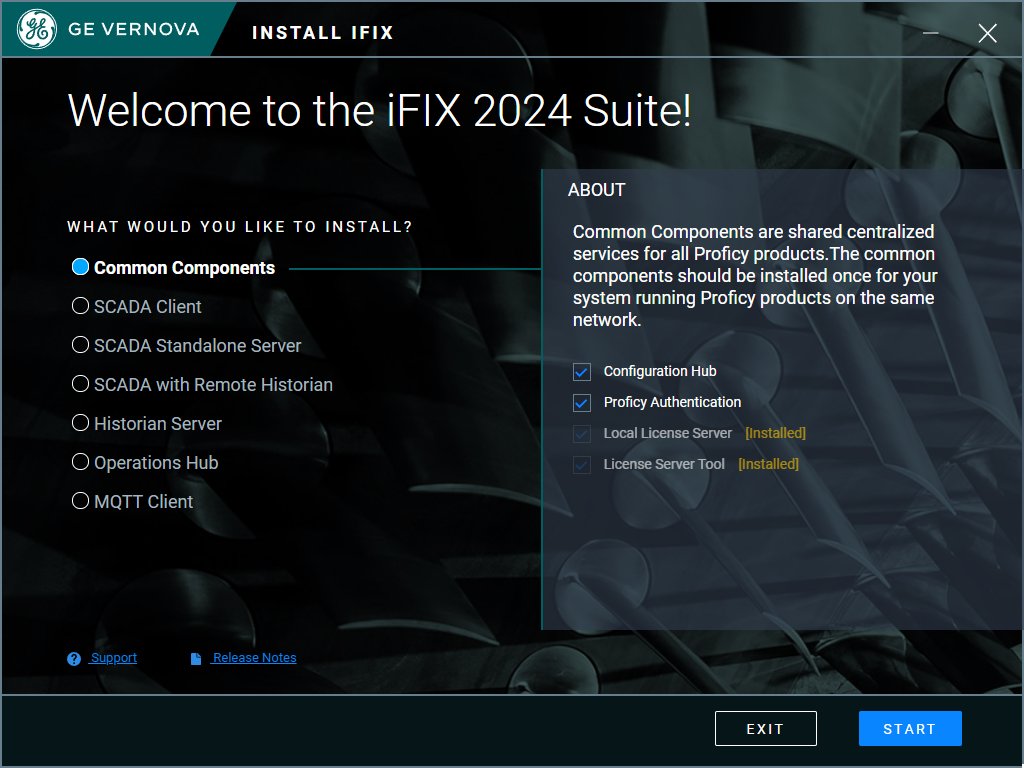Screen dimensions: 1024x768
Task: Close the Install iFIX window
Action: point(987,33)
